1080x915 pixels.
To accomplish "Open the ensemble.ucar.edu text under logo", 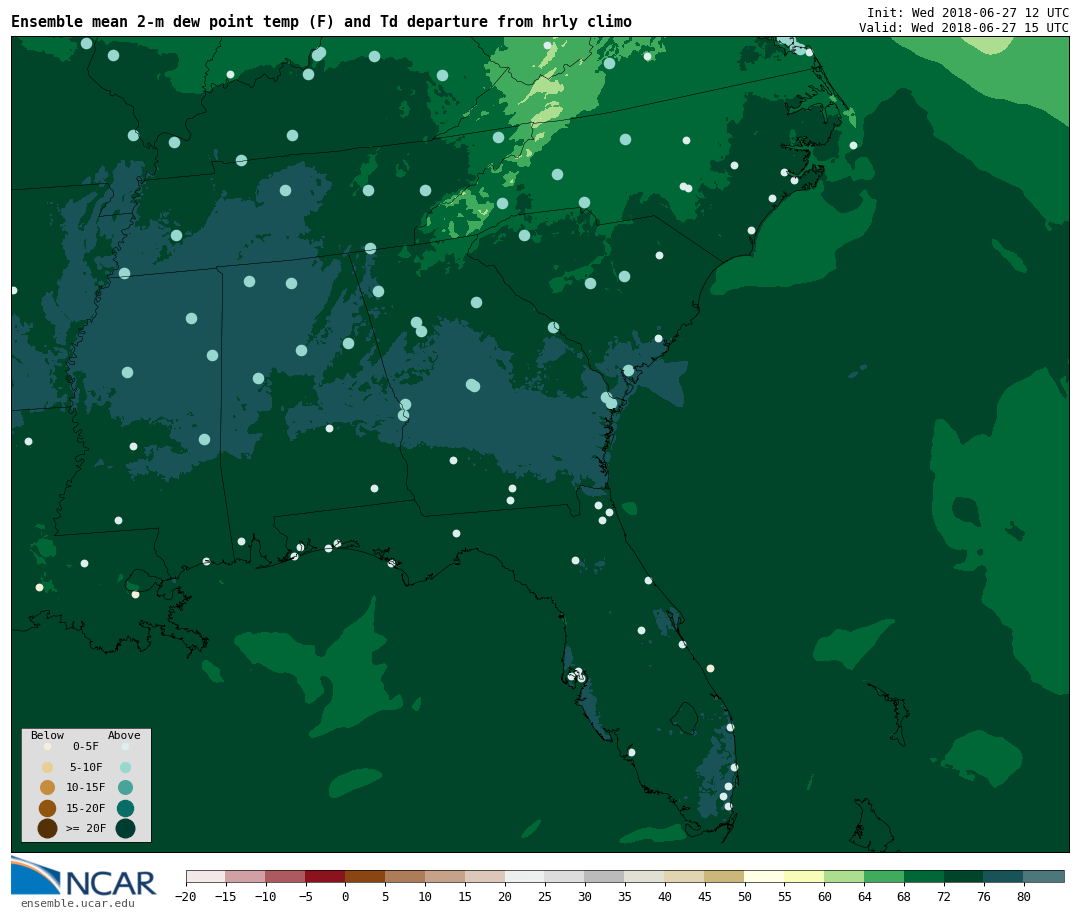I will (78, 903).
